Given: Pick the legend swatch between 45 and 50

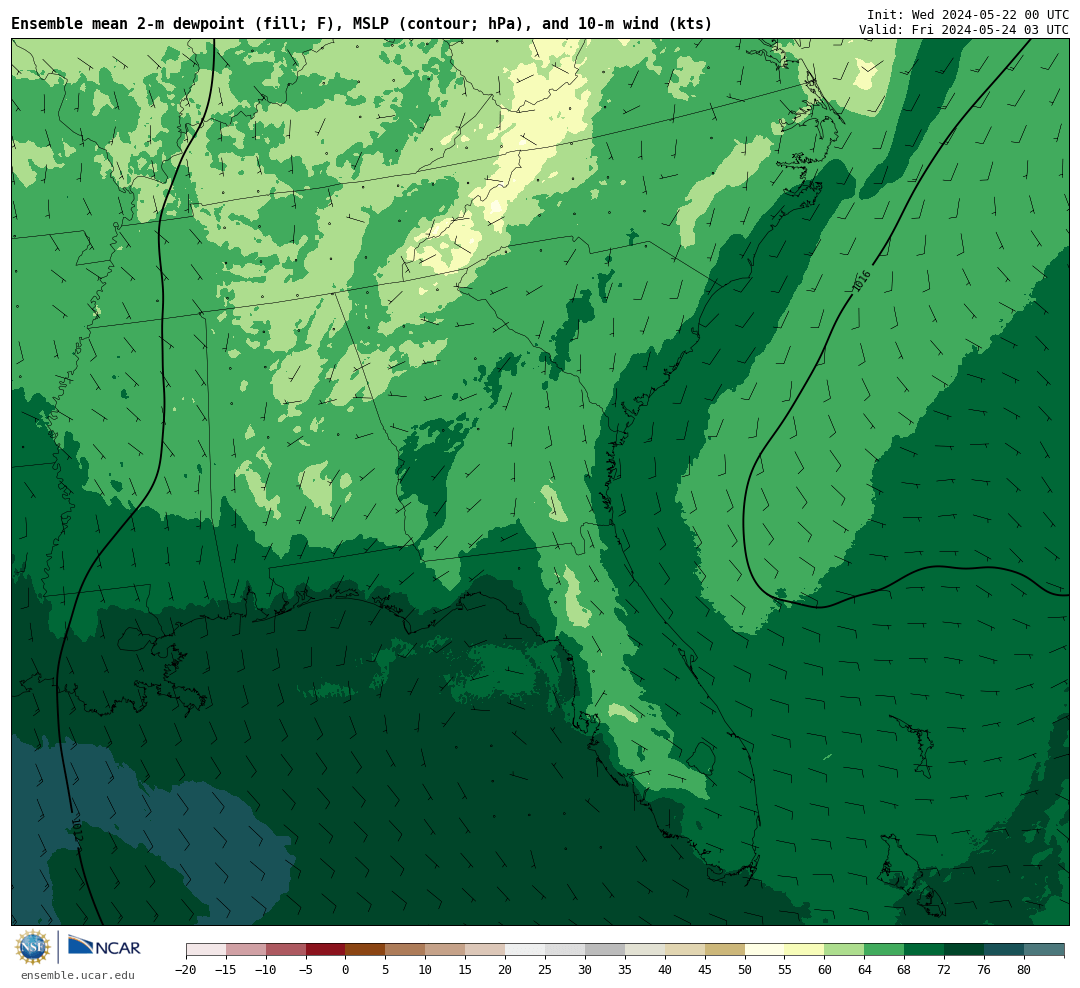Looking at the screenshot, I should tap(725, 950).
